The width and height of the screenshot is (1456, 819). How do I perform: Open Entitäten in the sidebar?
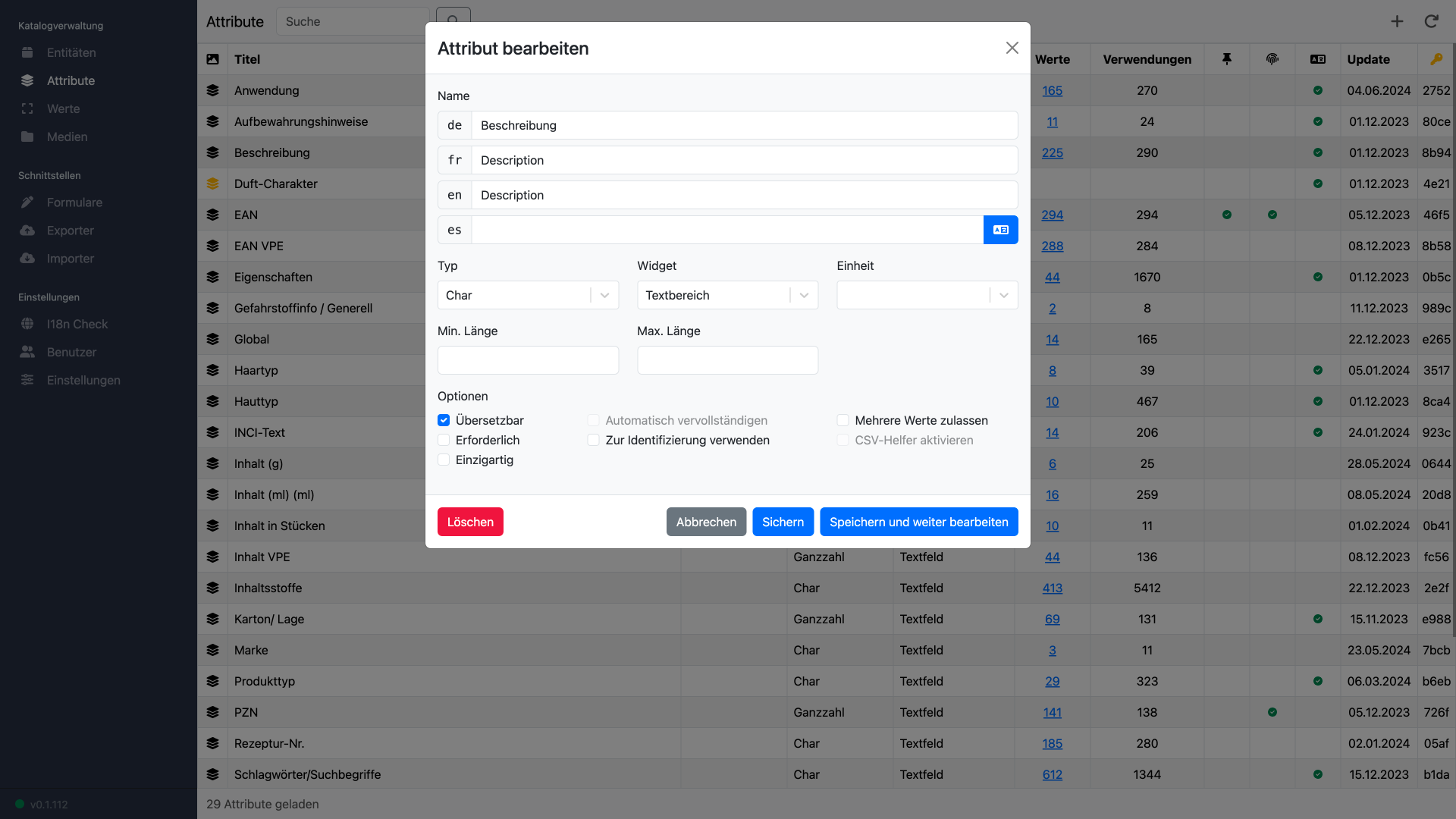[x=71, y=52]
